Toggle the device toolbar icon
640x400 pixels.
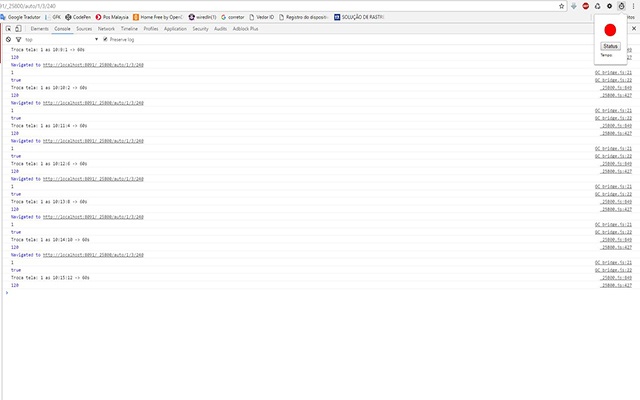point(18,29)
